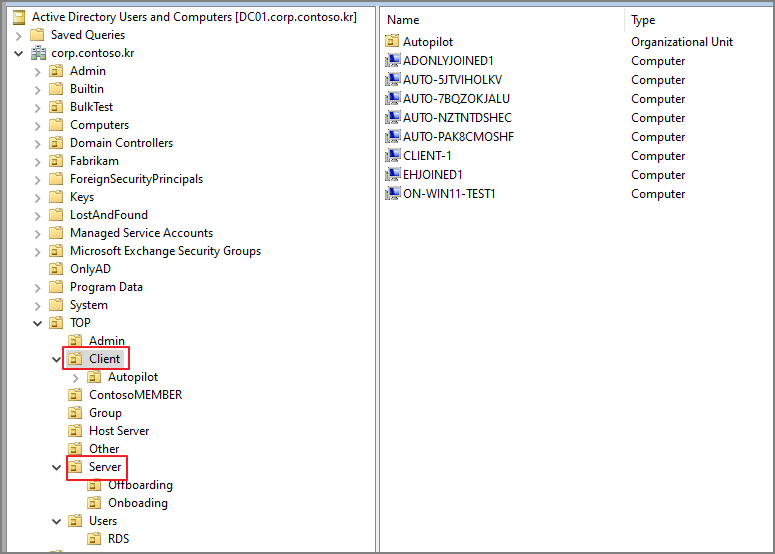Click the Fabrikam OU folder icon

[56, 161]
